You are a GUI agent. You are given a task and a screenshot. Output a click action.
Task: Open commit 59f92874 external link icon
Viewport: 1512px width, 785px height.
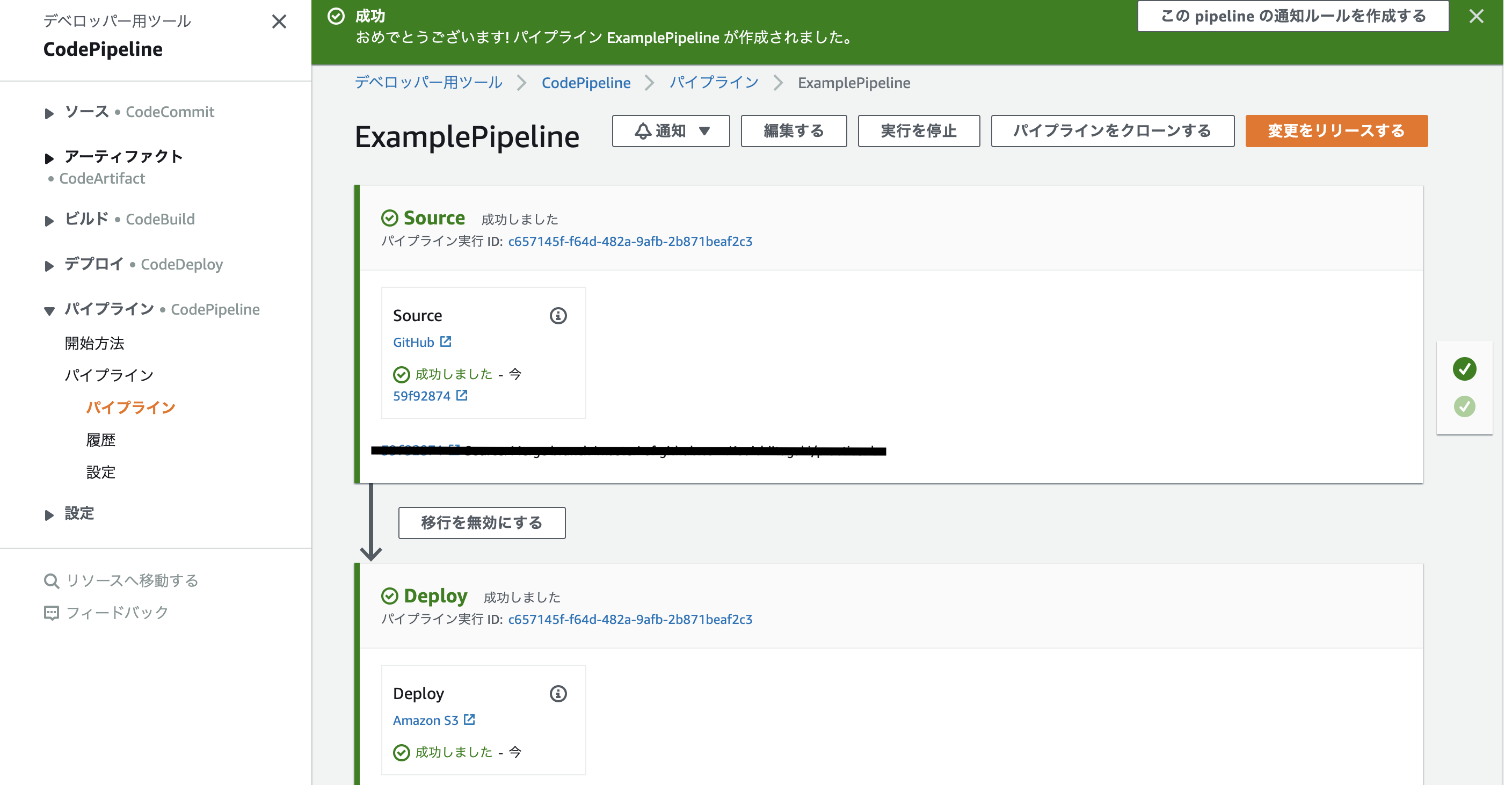[x=462, y=395]
